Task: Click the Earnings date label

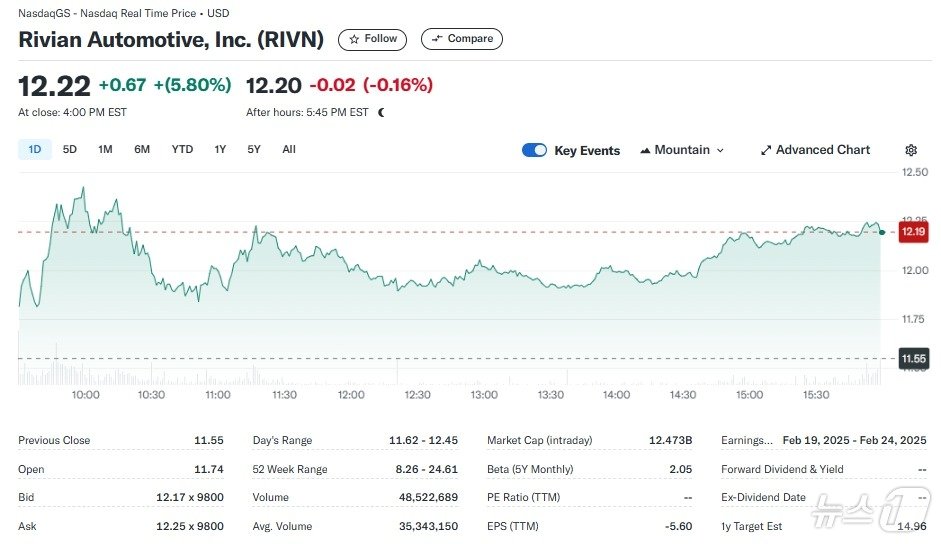Action: click(x=747, y=440)
